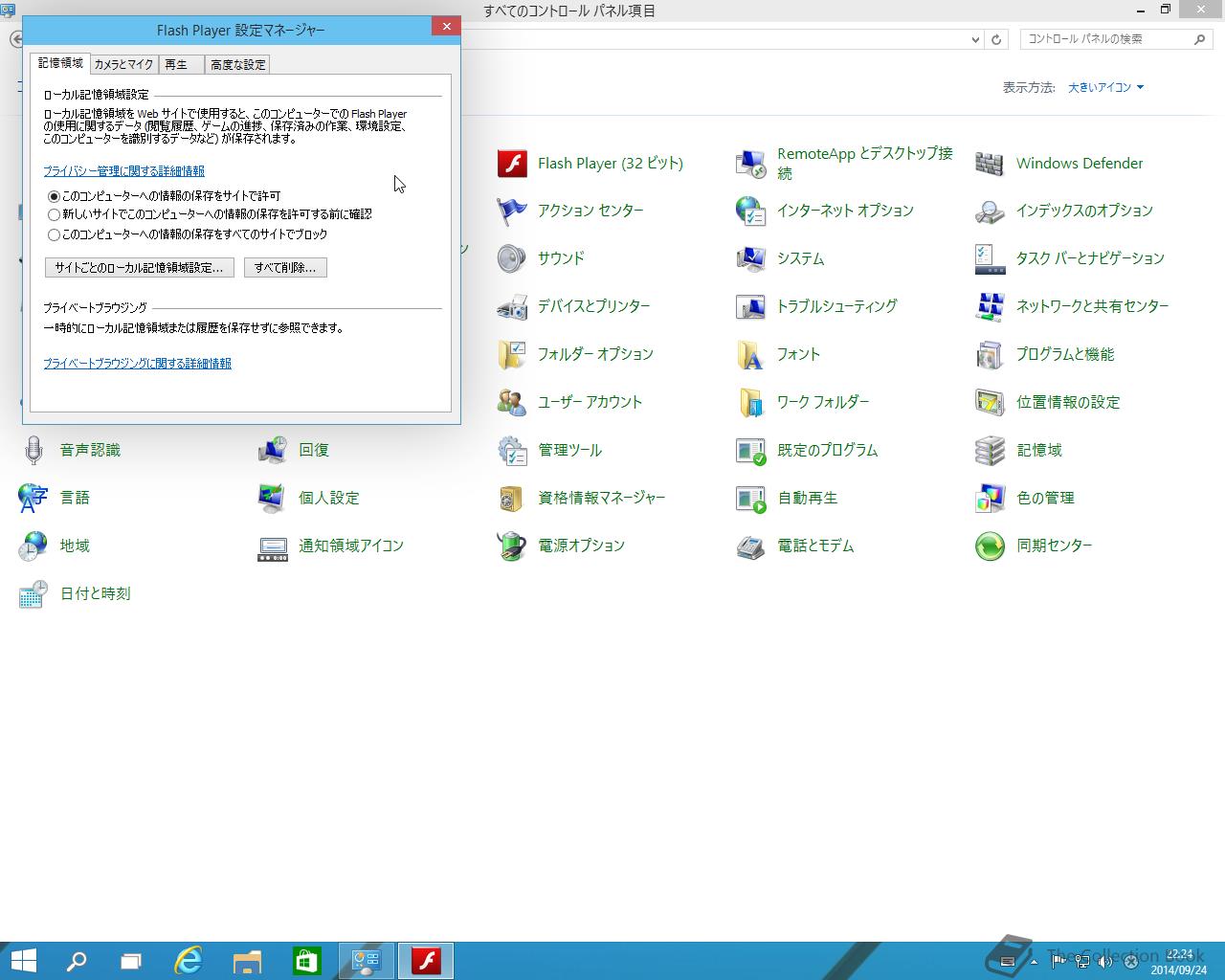This screenshot has width=1225, height=980.
Task: Open ネットワークと共有センター icon
Action: click(x=991, y=307)
